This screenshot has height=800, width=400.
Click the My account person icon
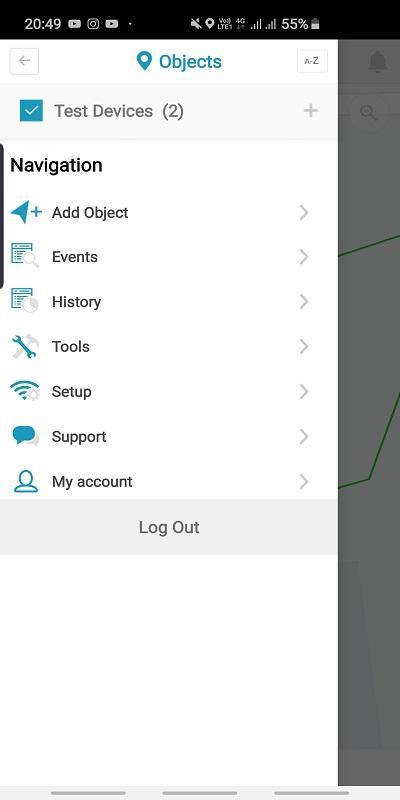tap(26, 481)
